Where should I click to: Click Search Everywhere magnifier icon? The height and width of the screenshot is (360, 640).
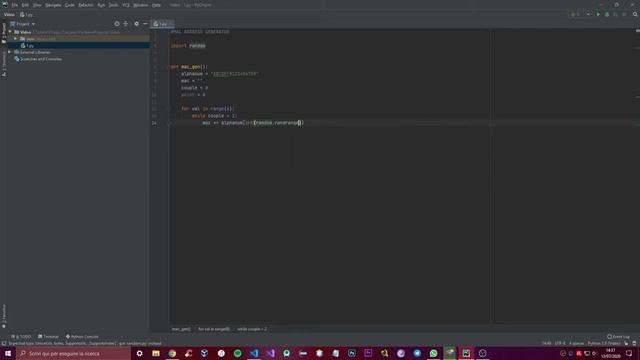[635, 14]
